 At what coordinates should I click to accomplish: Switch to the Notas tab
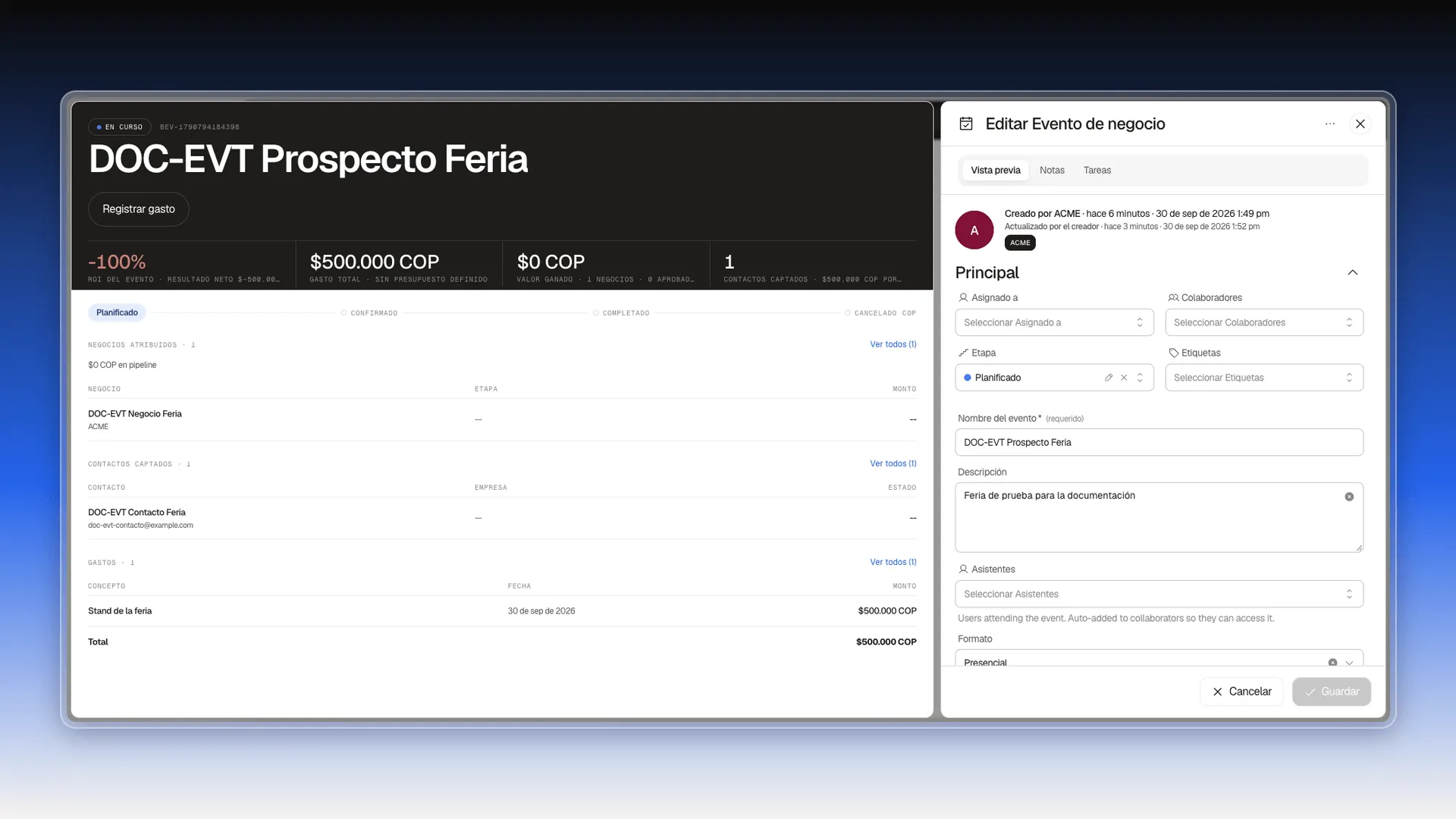(x=1052, y=170)
